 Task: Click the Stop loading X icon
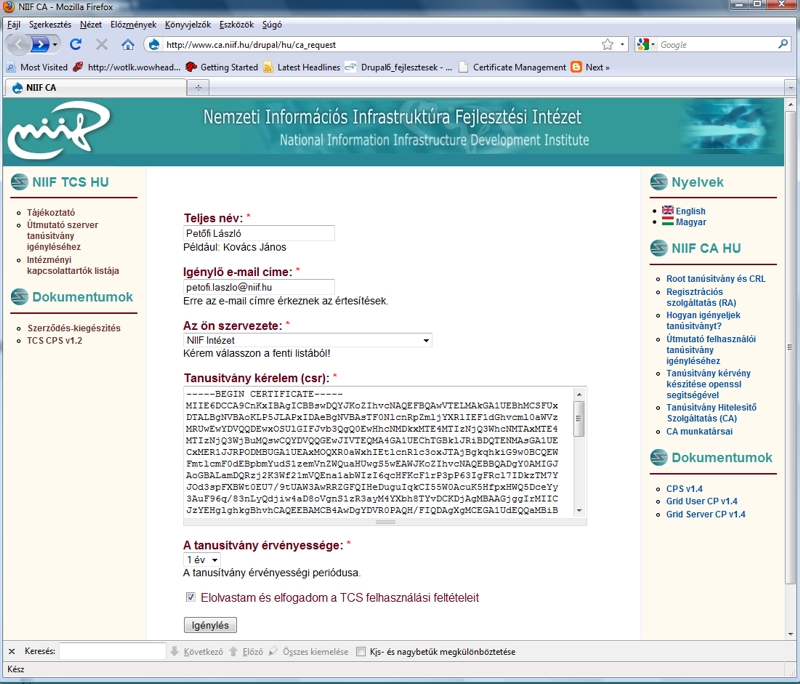pos(102,44)
